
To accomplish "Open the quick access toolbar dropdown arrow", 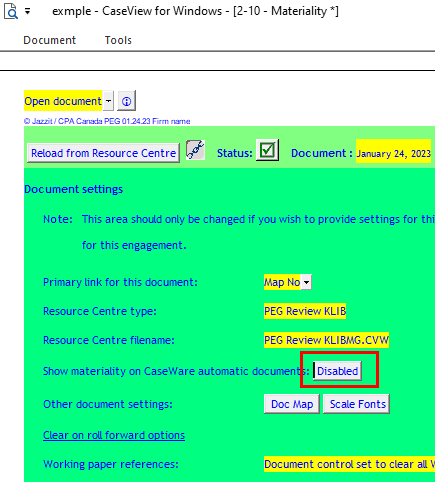I will click(x=28, y=11).
